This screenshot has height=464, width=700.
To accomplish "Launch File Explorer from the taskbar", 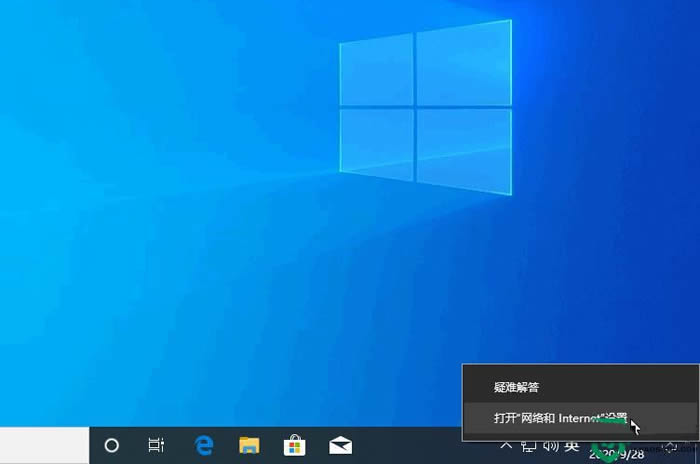I will tap(249, 445).
